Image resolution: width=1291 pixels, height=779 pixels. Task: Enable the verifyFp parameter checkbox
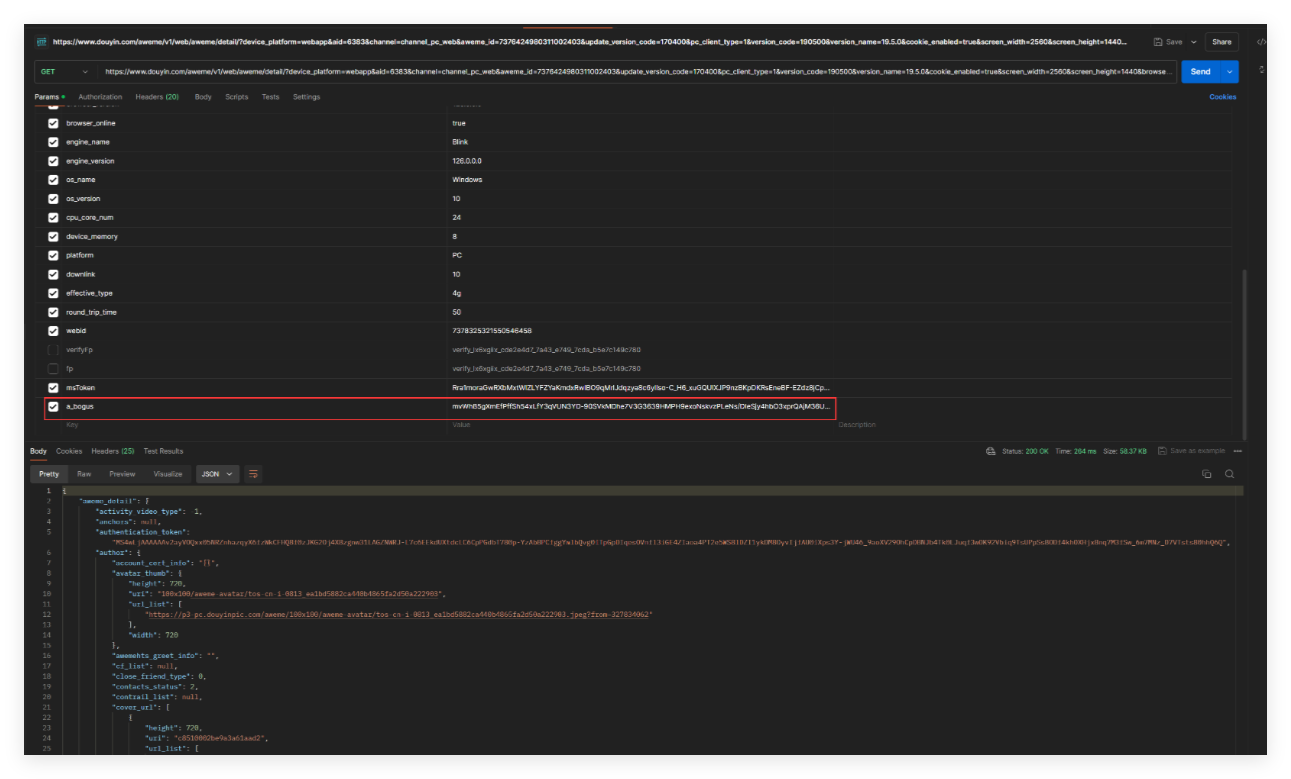tap(54, 350)
